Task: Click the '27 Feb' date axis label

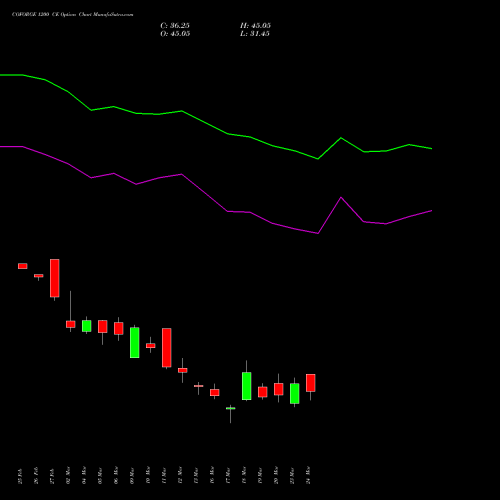Action: 52,476
